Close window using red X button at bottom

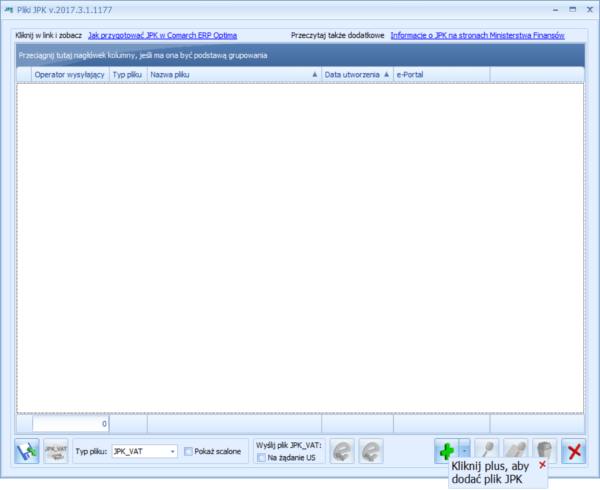point(574,451)
